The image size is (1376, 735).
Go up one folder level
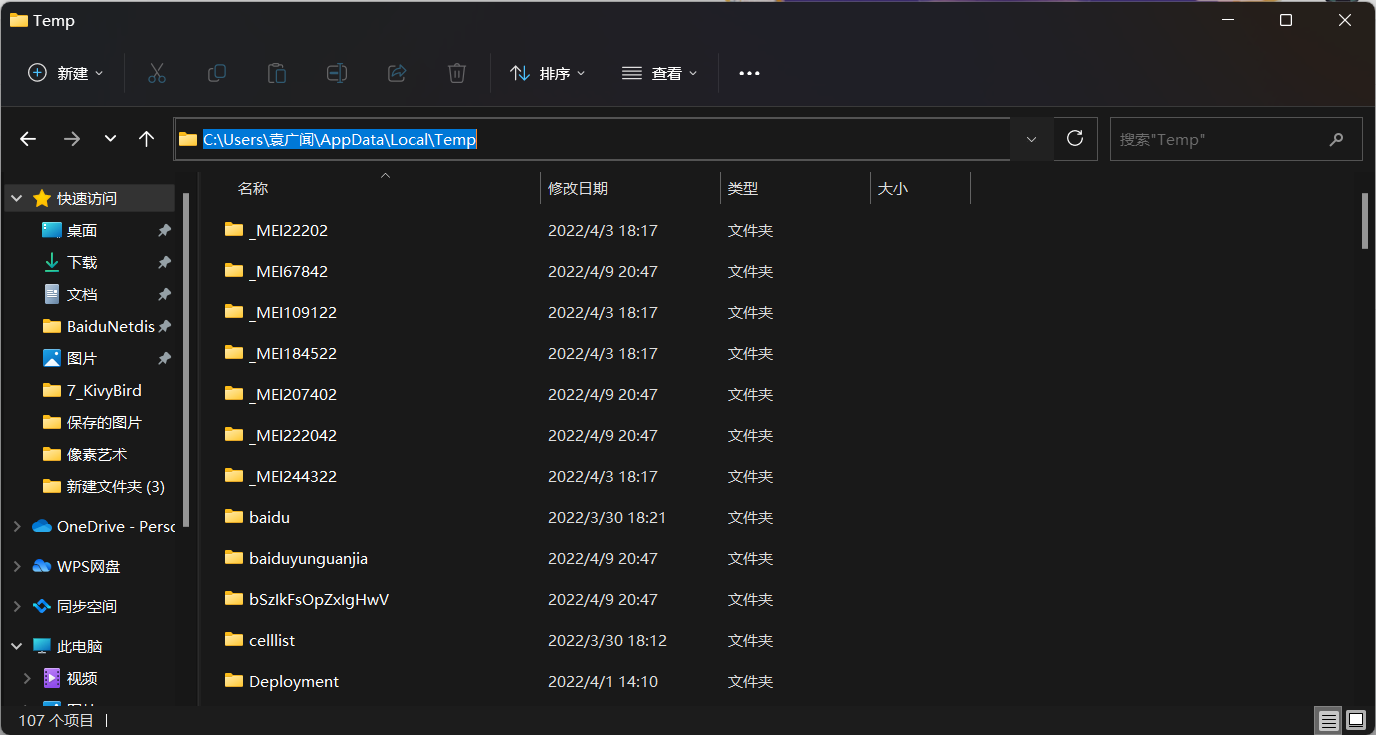click(x=146, y=139)
